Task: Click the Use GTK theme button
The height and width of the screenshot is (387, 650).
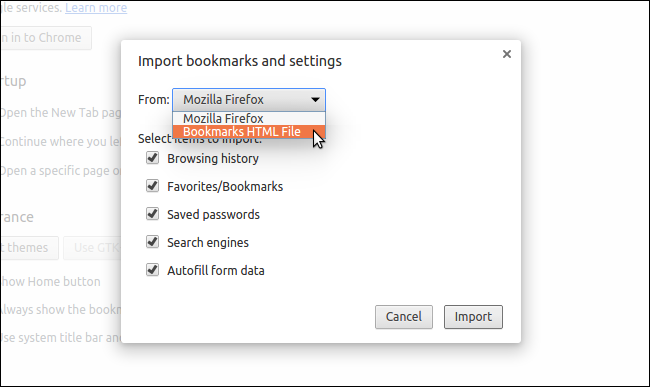Action: coord(92,248)
